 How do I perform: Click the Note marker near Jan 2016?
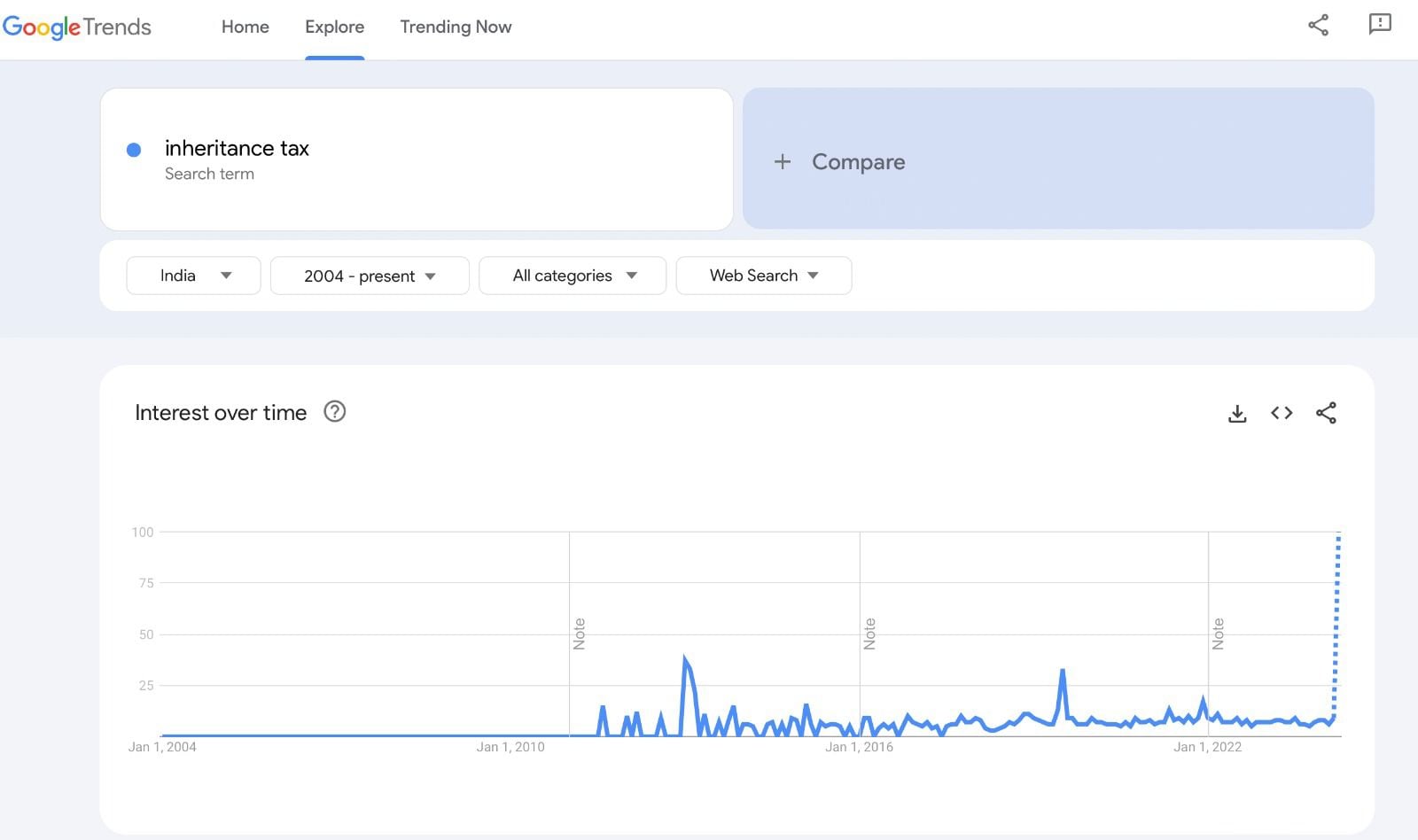869,634
